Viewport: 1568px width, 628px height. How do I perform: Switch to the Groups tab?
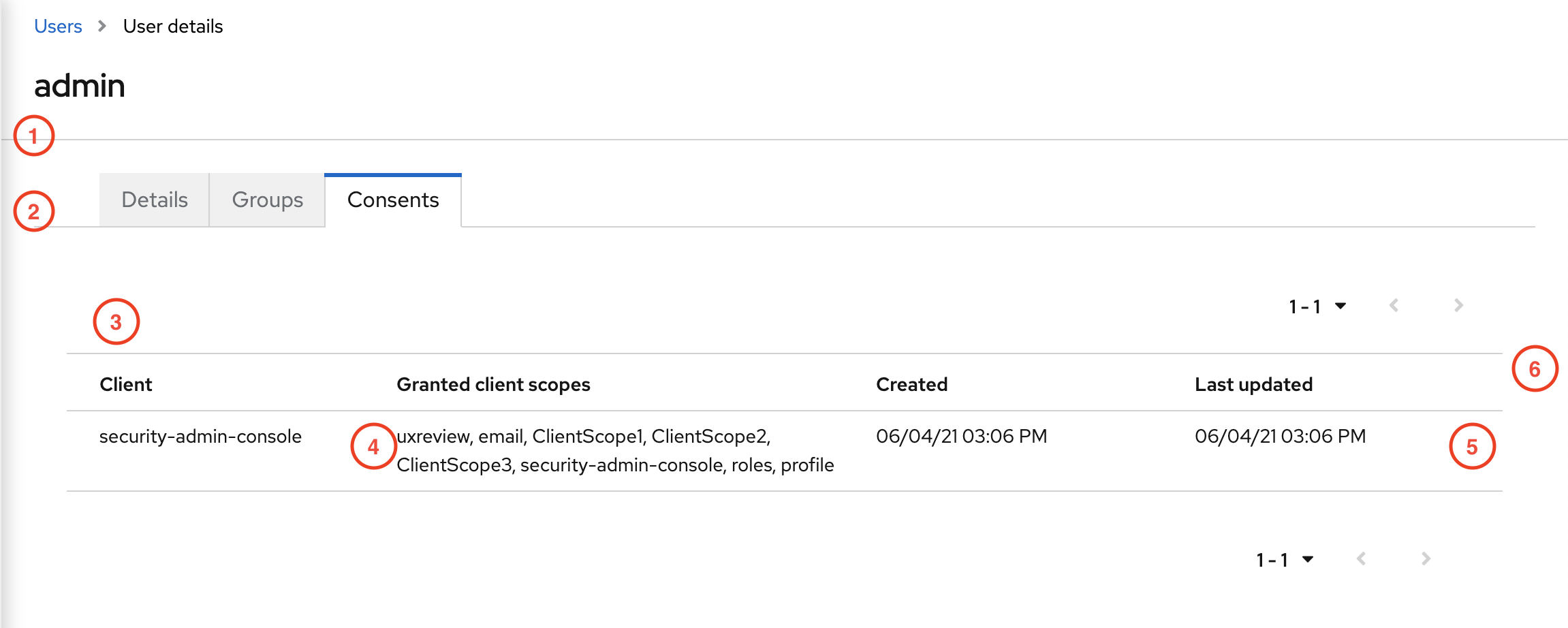[267, 200]
